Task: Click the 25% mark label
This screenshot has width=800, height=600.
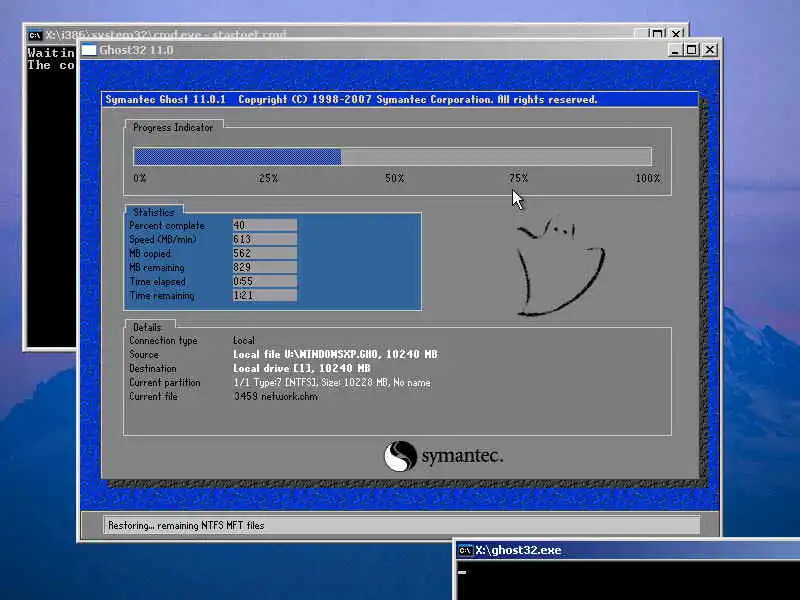Action: pos(268,178)
